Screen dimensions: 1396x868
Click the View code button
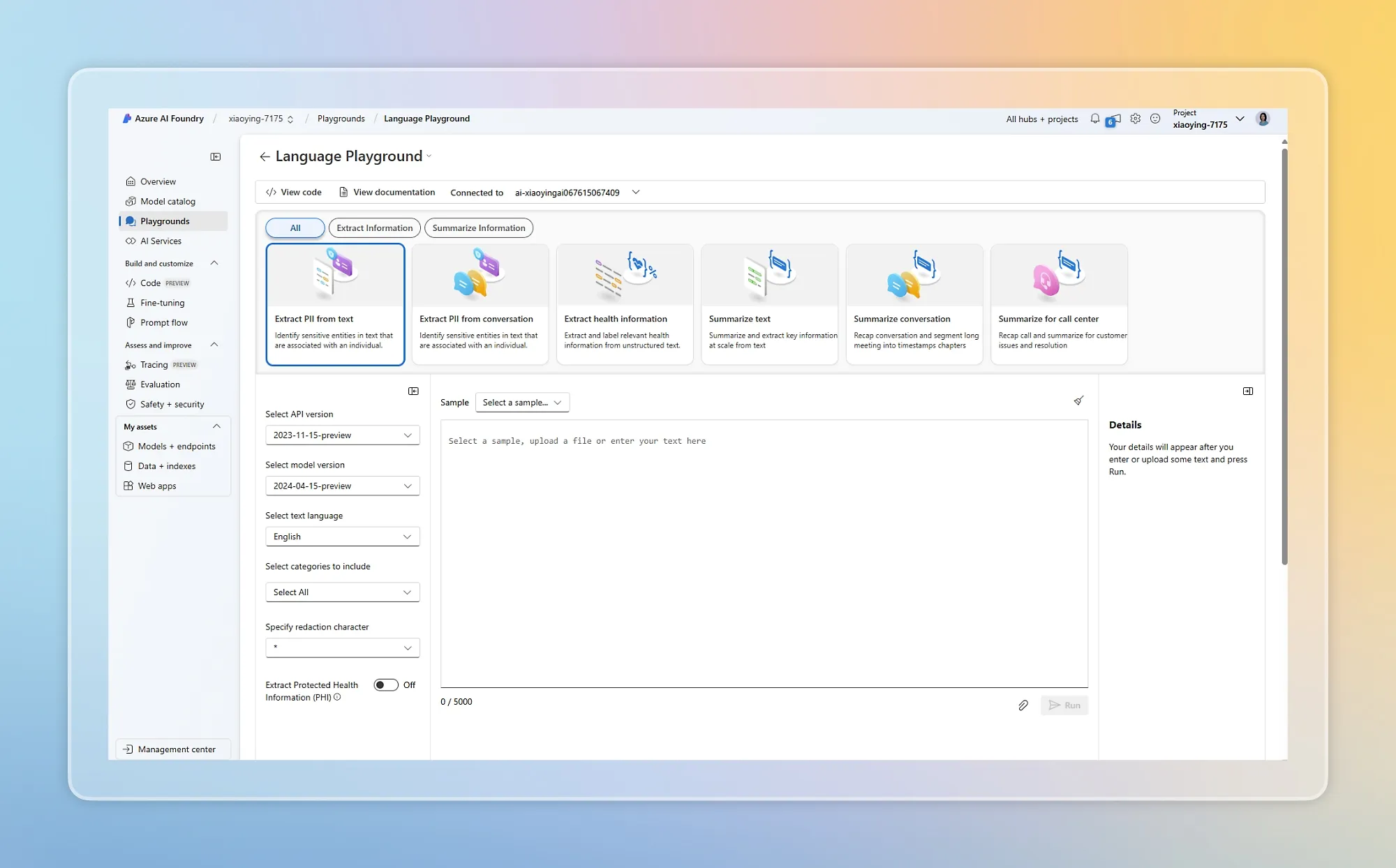click(x=294, y=193)
